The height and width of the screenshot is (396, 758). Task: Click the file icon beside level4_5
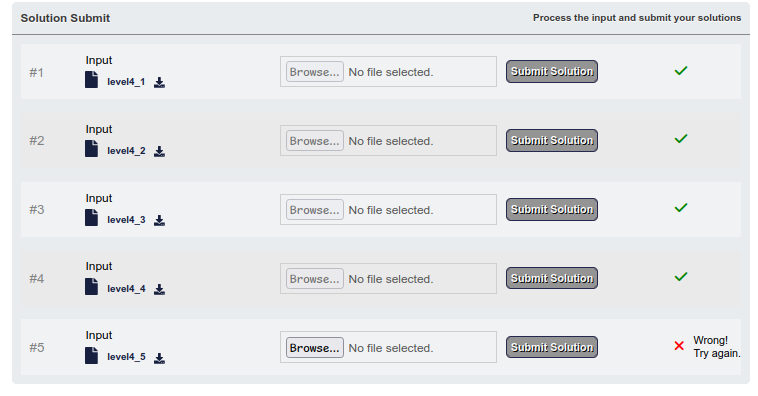[91, 355]
